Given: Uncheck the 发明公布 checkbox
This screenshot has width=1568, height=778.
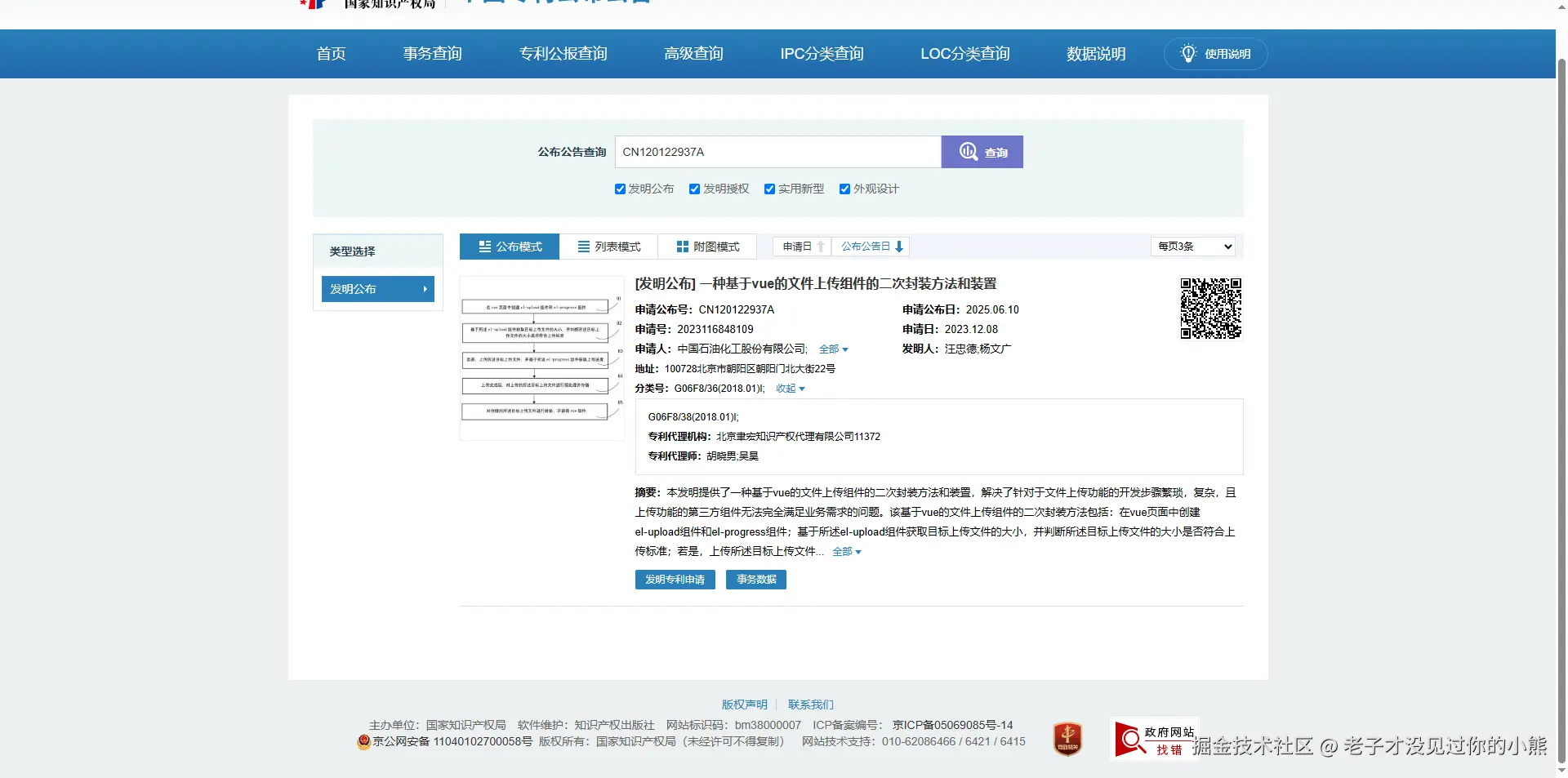Looking at the screenshot, I should click(x=621, y=189).
